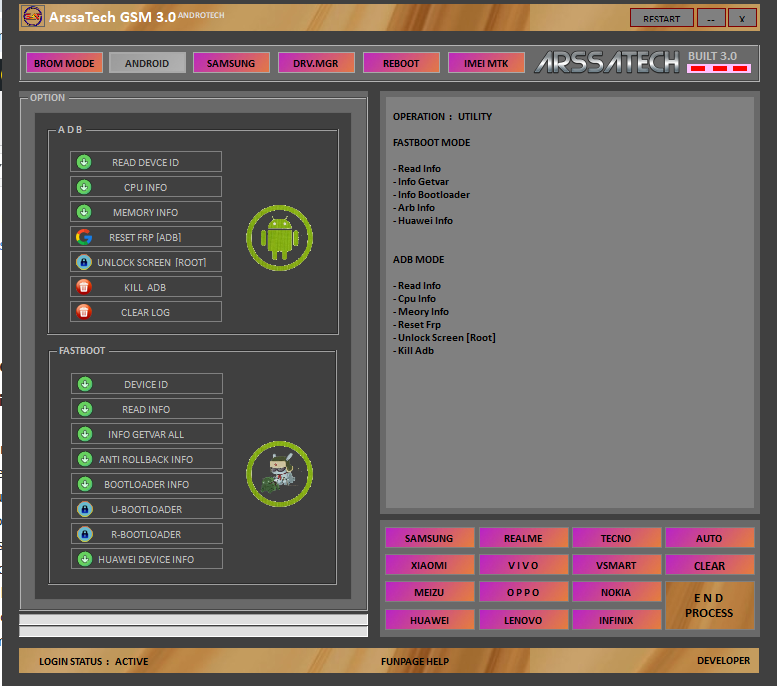Click the red trash icon on KILL ADB

pyautogui.click(x=84, y=287)
